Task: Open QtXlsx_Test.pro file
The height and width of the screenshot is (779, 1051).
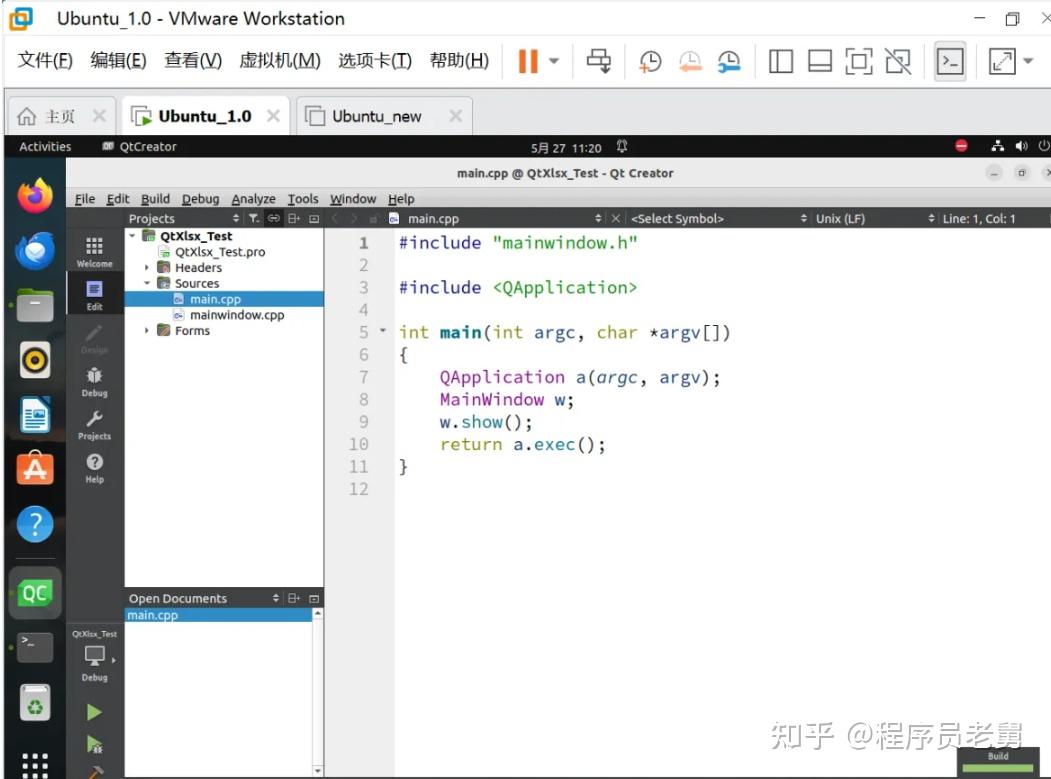Action: pos(220,252)
